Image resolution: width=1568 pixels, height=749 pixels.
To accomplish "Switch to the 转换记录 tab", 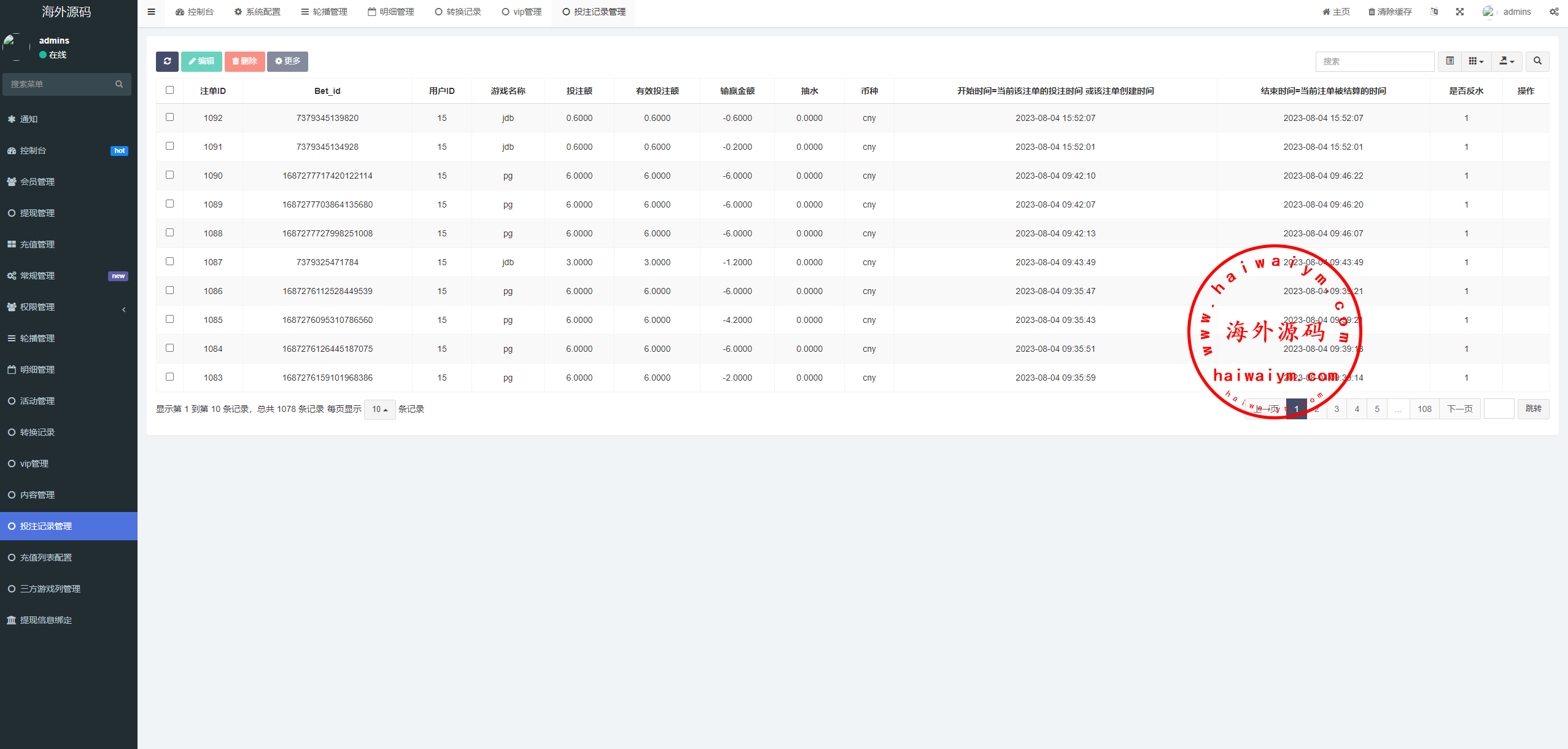I will coord(458,12).
